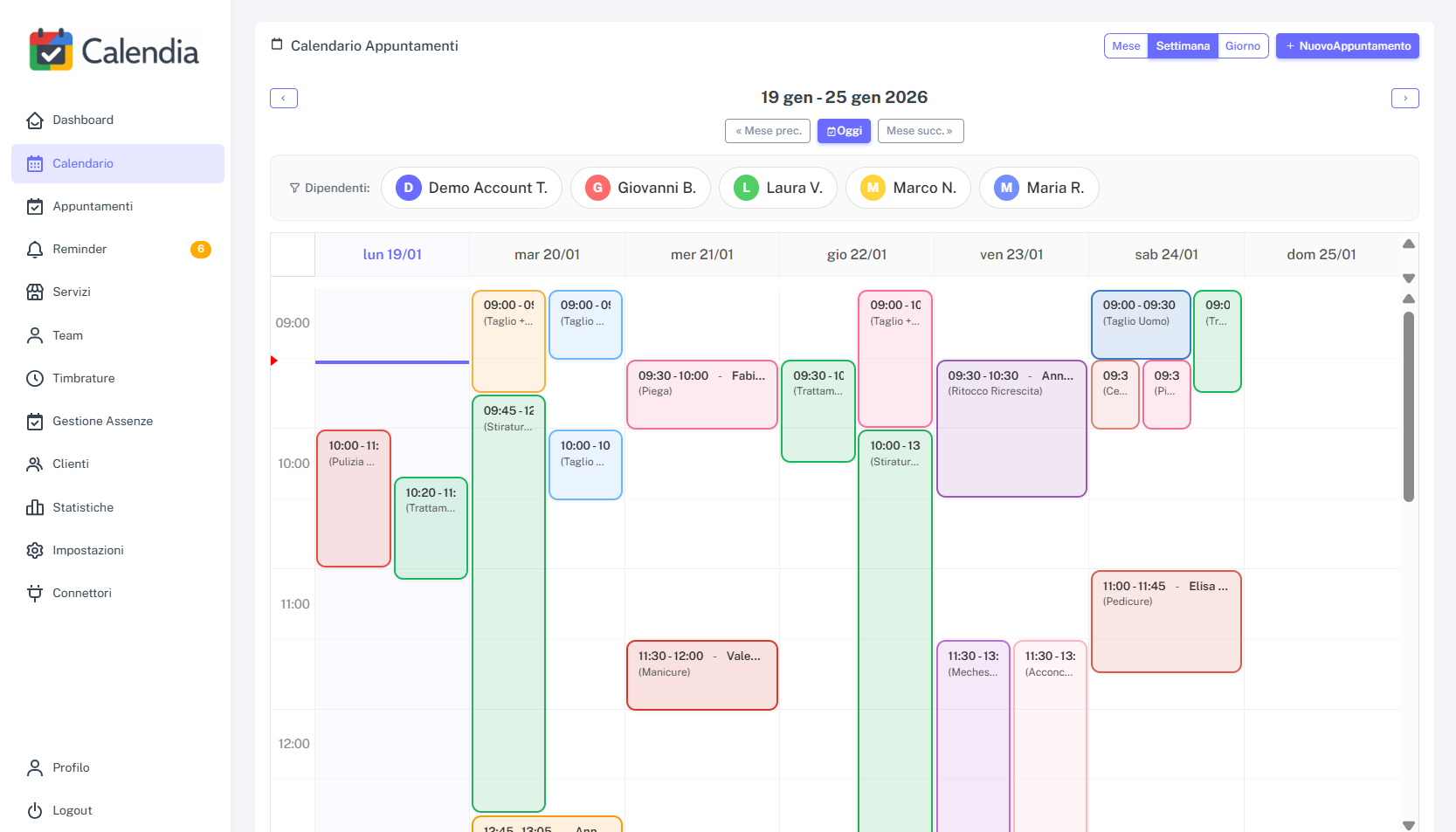Select the Settimana view tab
This screenshot has width=1456, height=832.
1183,45
